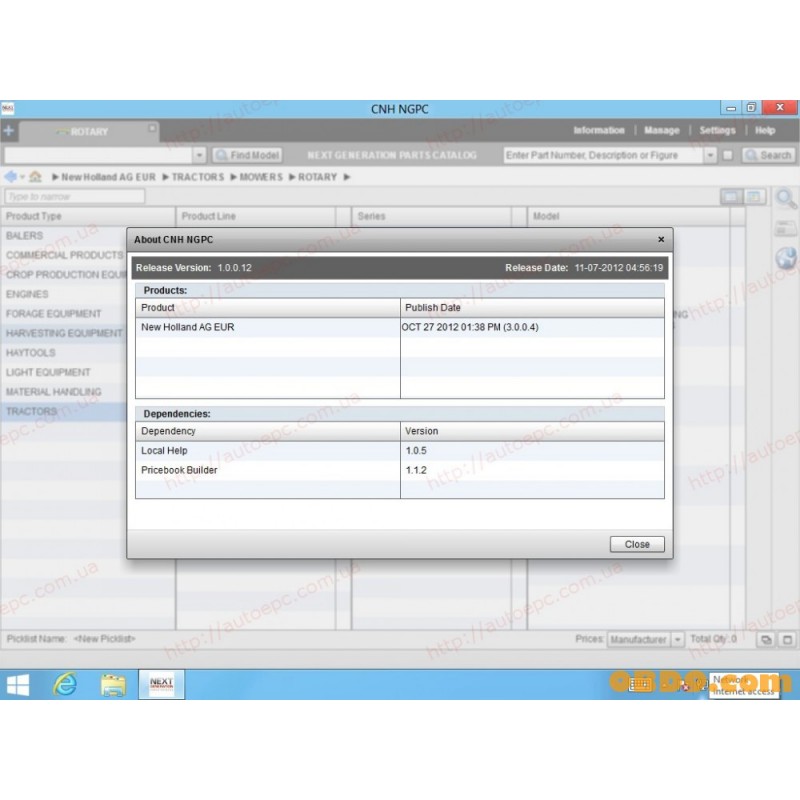
Task: Switch to the second grid view icon
Action: pos(754,197)
